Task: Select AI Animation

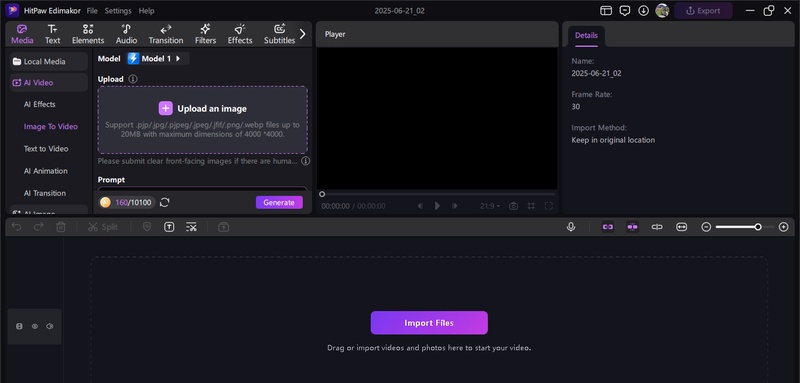Action: coord(45,171)
